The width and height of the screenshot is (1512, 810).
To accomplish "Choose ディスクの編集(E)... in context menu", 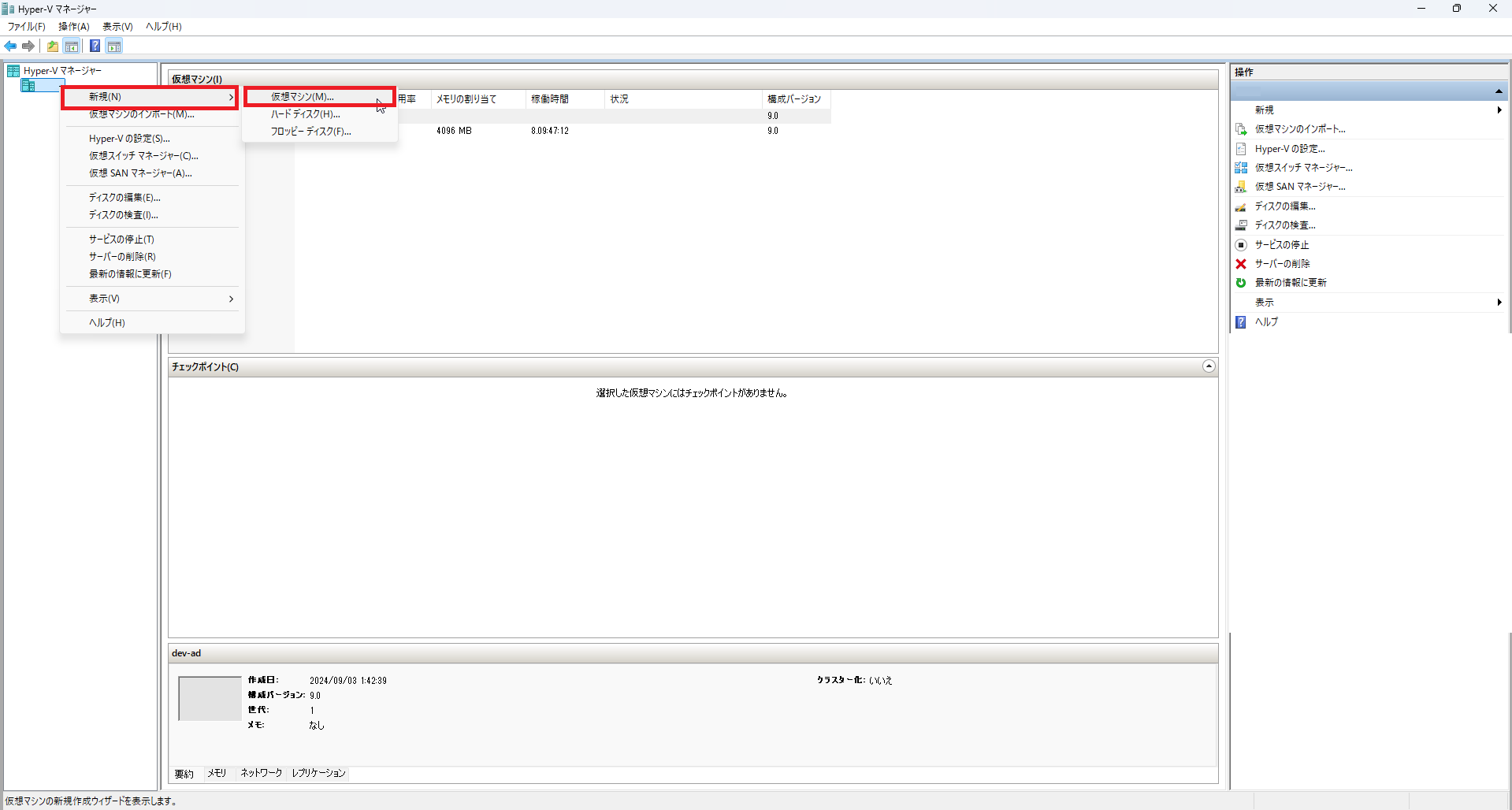I will point(152,198).
